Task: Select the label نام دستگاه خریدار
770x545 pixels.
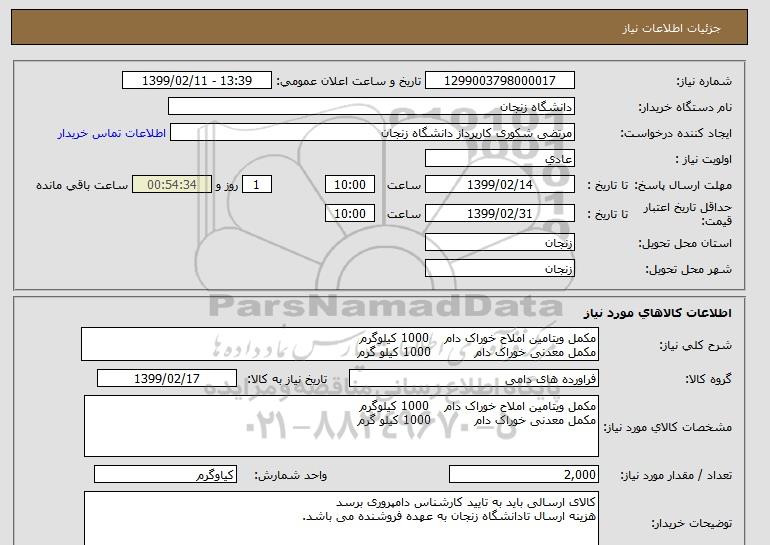Action: tap(685, 107)
